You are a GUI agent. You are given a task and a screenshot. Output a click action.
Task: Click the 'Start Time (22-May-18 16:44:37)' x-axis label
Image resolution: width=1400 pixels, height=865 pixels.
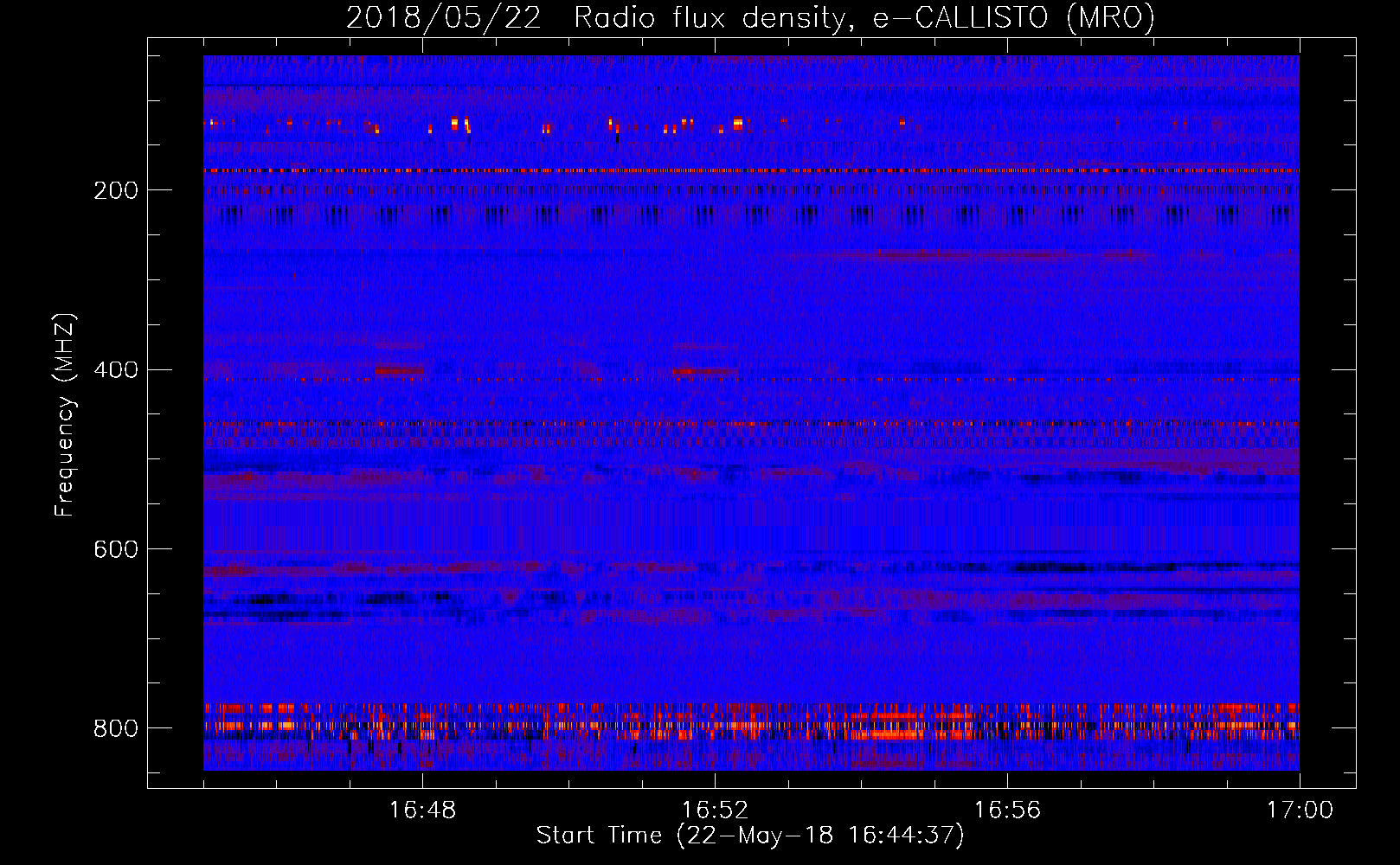point(750,836)
